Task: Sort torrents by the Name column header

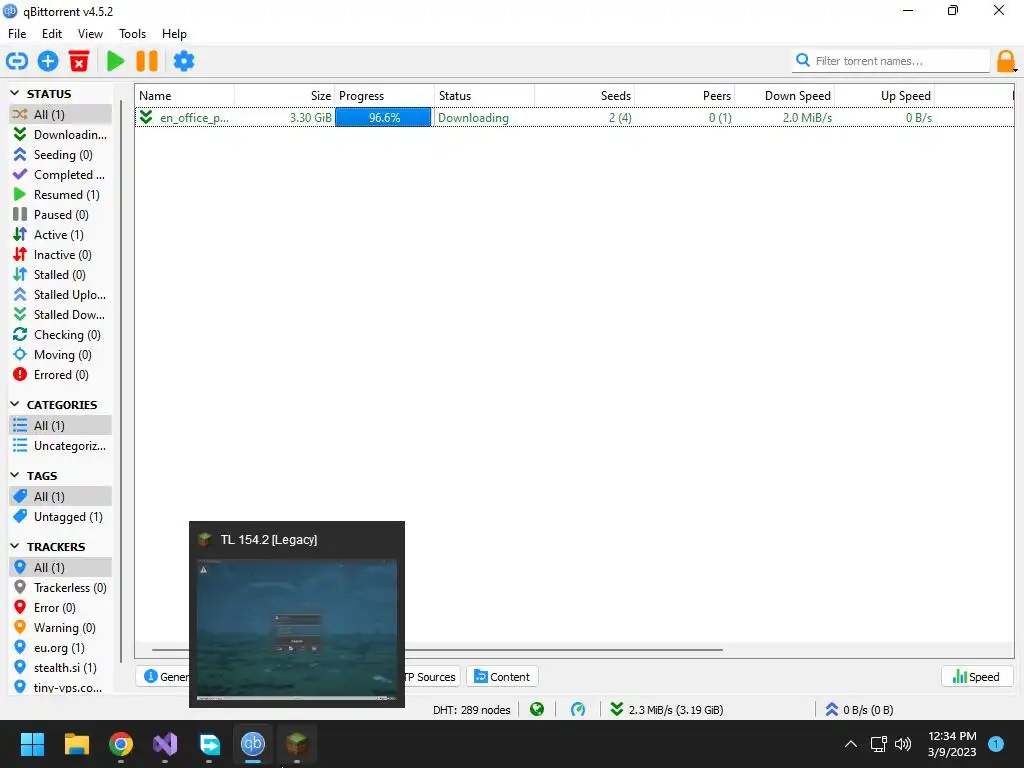Action: (x=185, y=96)
